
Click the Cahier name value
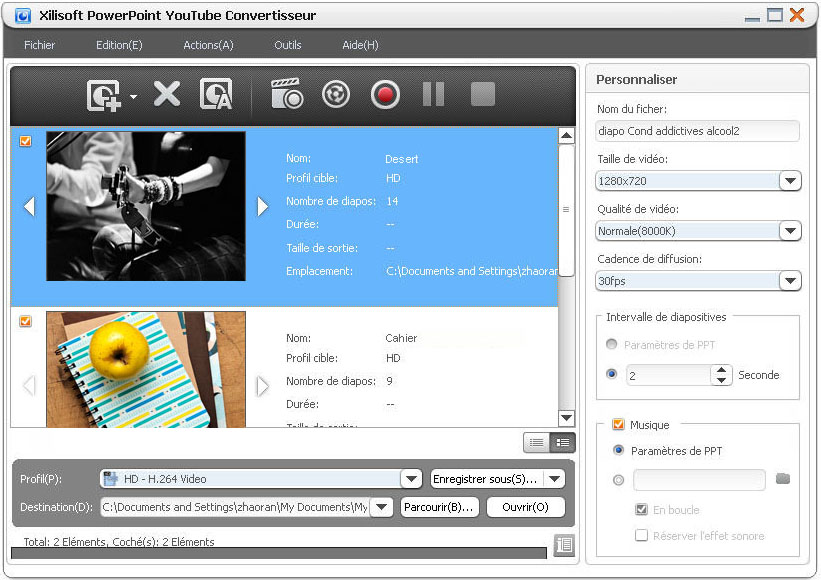401,338
